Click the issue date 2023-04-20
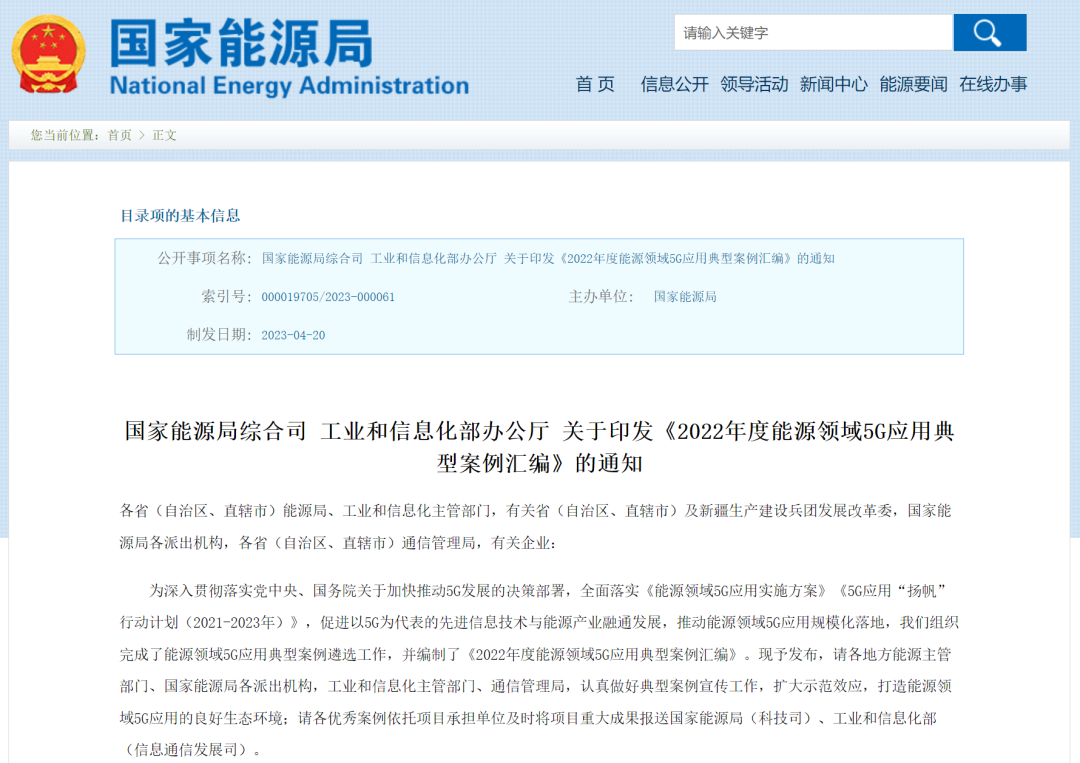Screen dimensions: 1080x763 [x=293, y=335]
